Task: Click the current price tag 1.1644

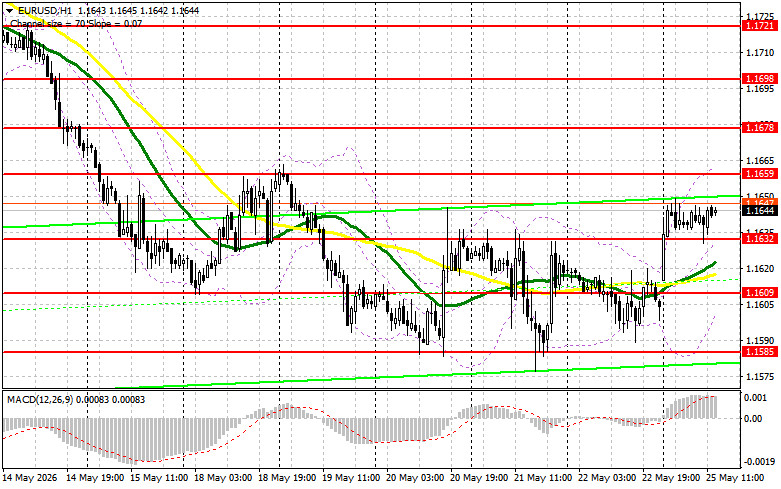Action: [759, 211]
